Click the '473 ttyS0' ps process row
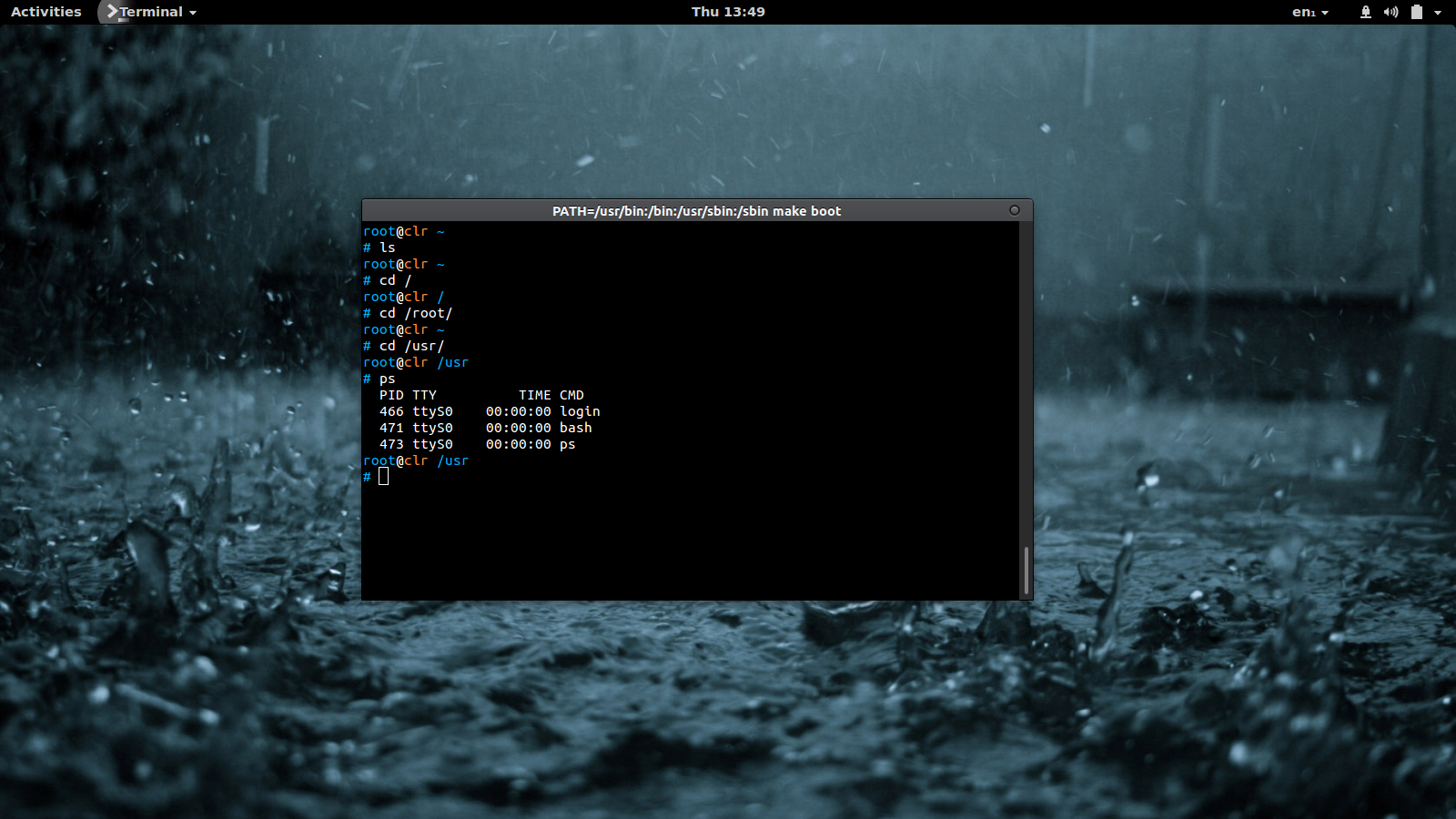Image resolution: width=1456 pixels, height=819 pixels. pyautogui.click(x=478, y=444)
